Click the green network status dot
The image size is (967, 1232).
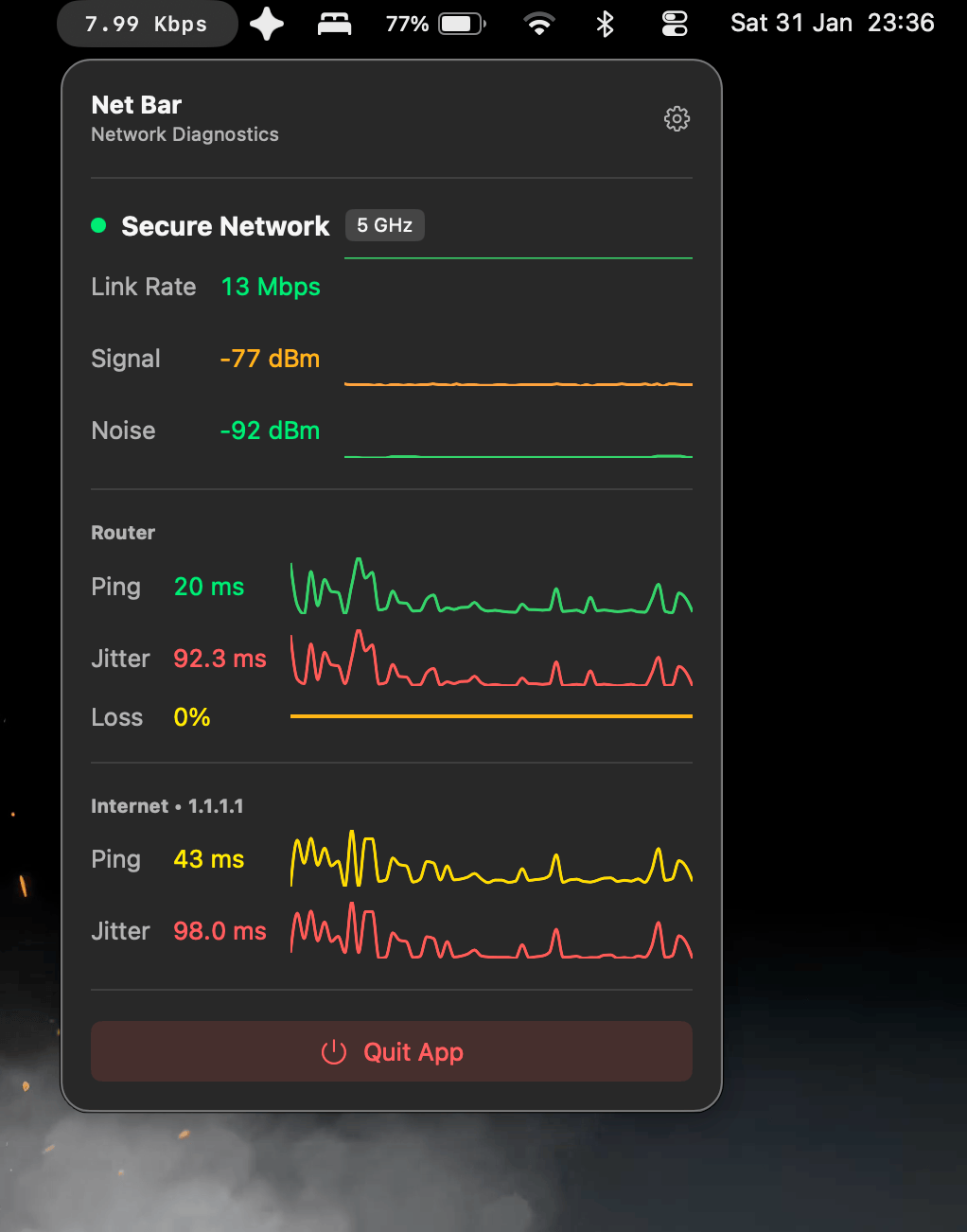click(x=98, y=225)
